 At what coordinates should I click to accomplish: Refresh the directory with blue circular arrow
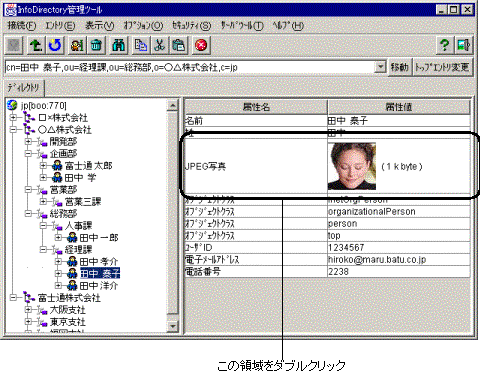[x=55, y=45]
